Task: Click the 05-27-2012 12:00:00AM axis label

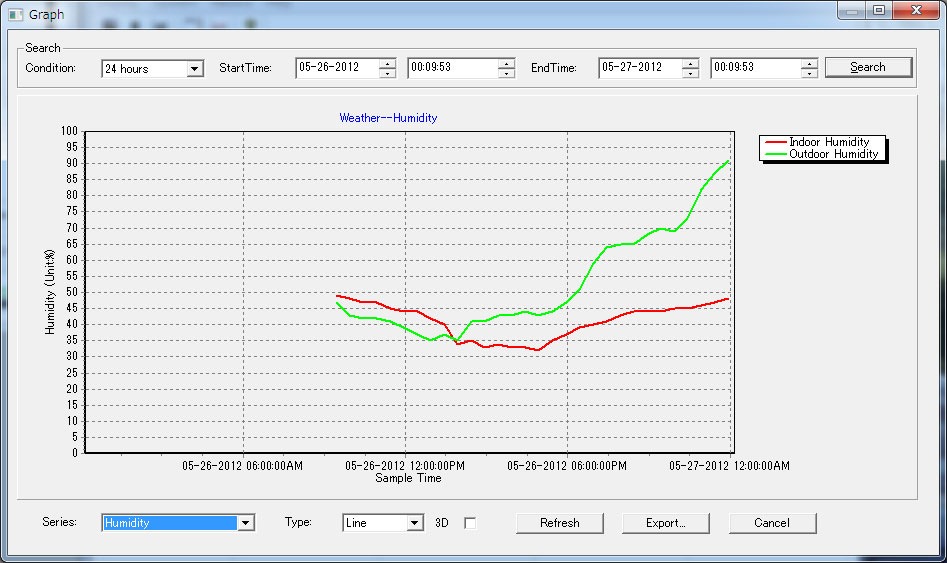Action: click(x=729, y=466)
